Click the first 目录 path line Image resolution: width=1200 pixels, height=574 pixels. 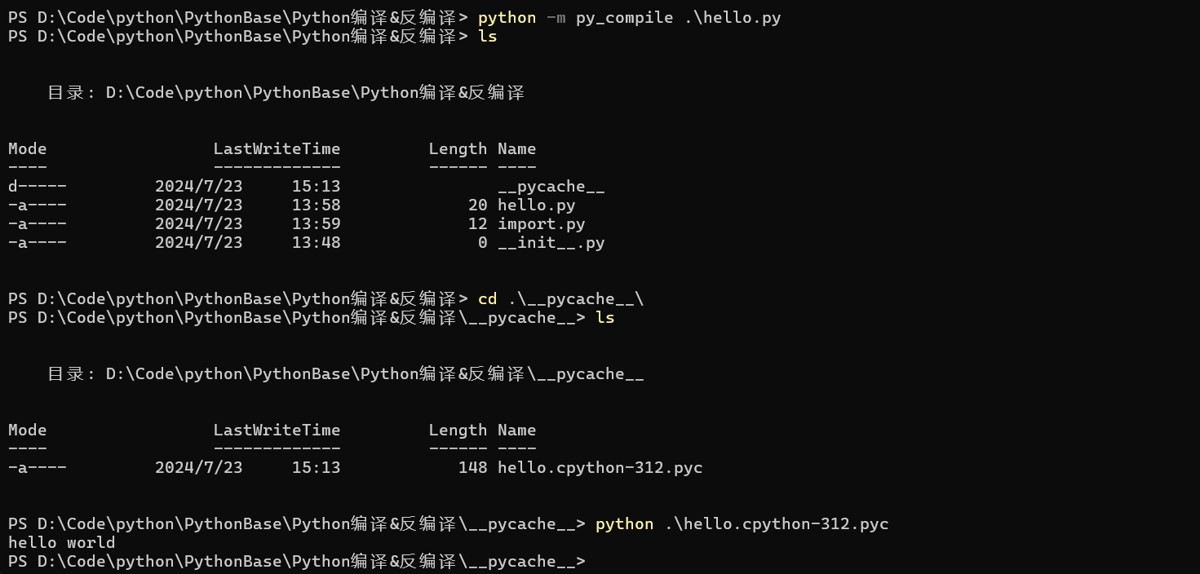pos(286,93)
